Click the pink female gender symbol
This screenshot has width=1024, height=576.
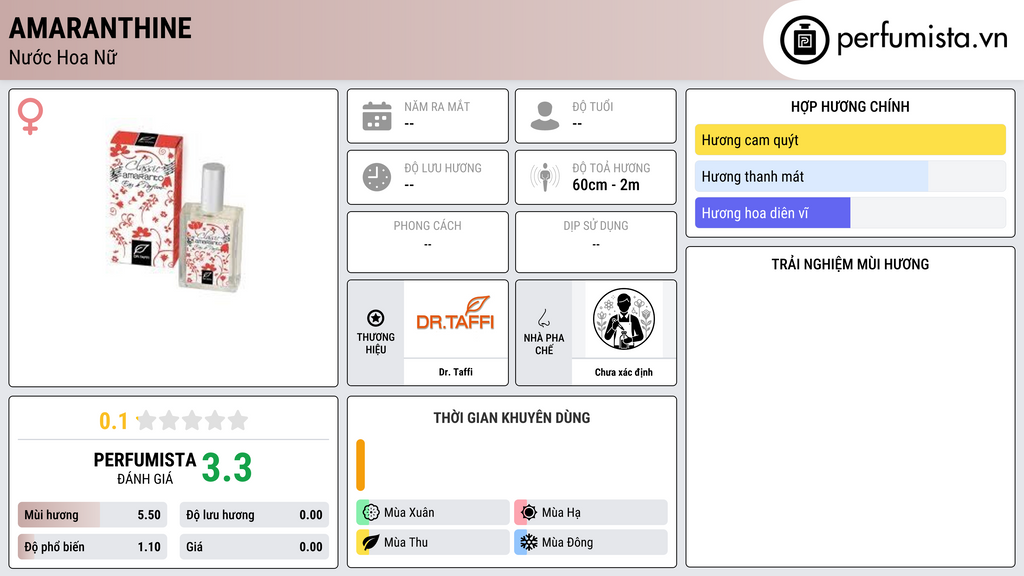coord(30,116)
